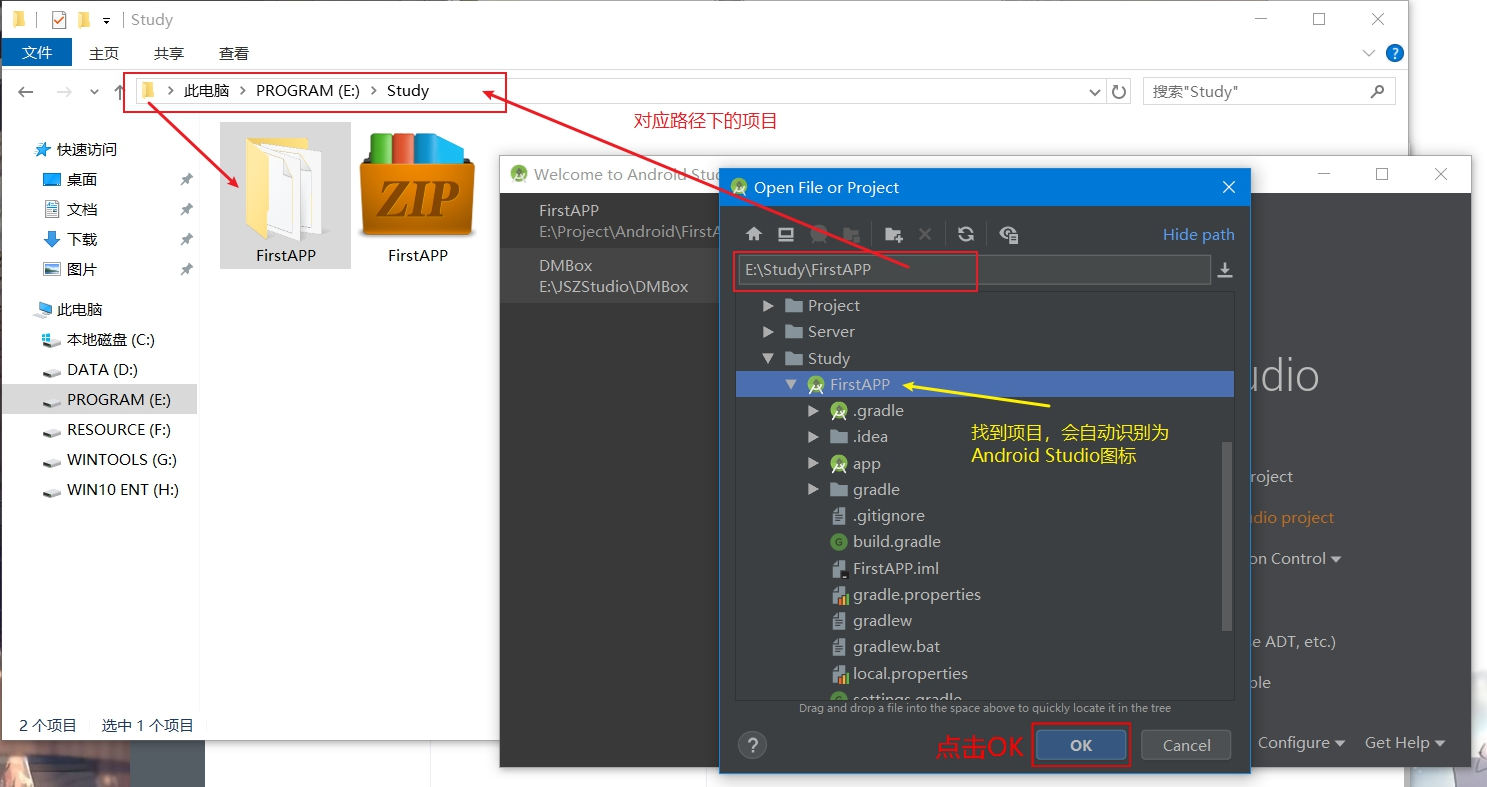This screenshot has width=1487, height=787.
Task: Select PROGRAM (E:) drive in sidebar
Action: (118, 399)
